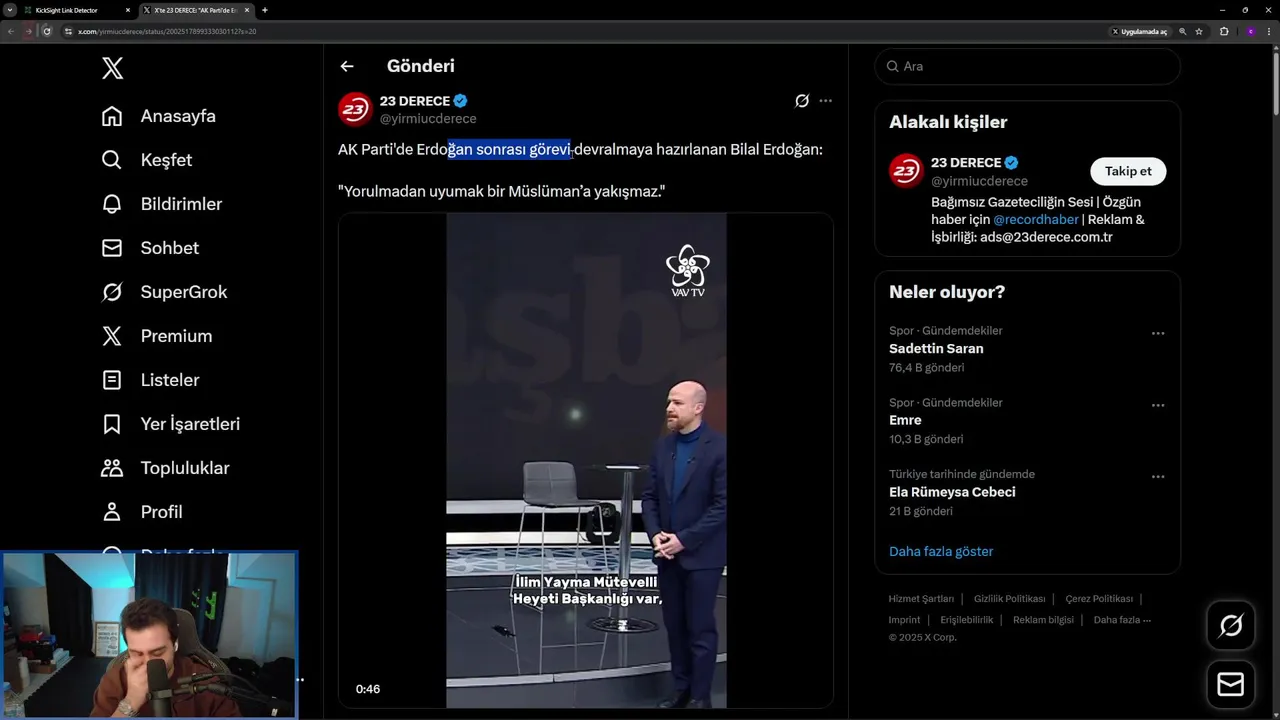Open Chrome three-dot menu

tap(1269, 31)
